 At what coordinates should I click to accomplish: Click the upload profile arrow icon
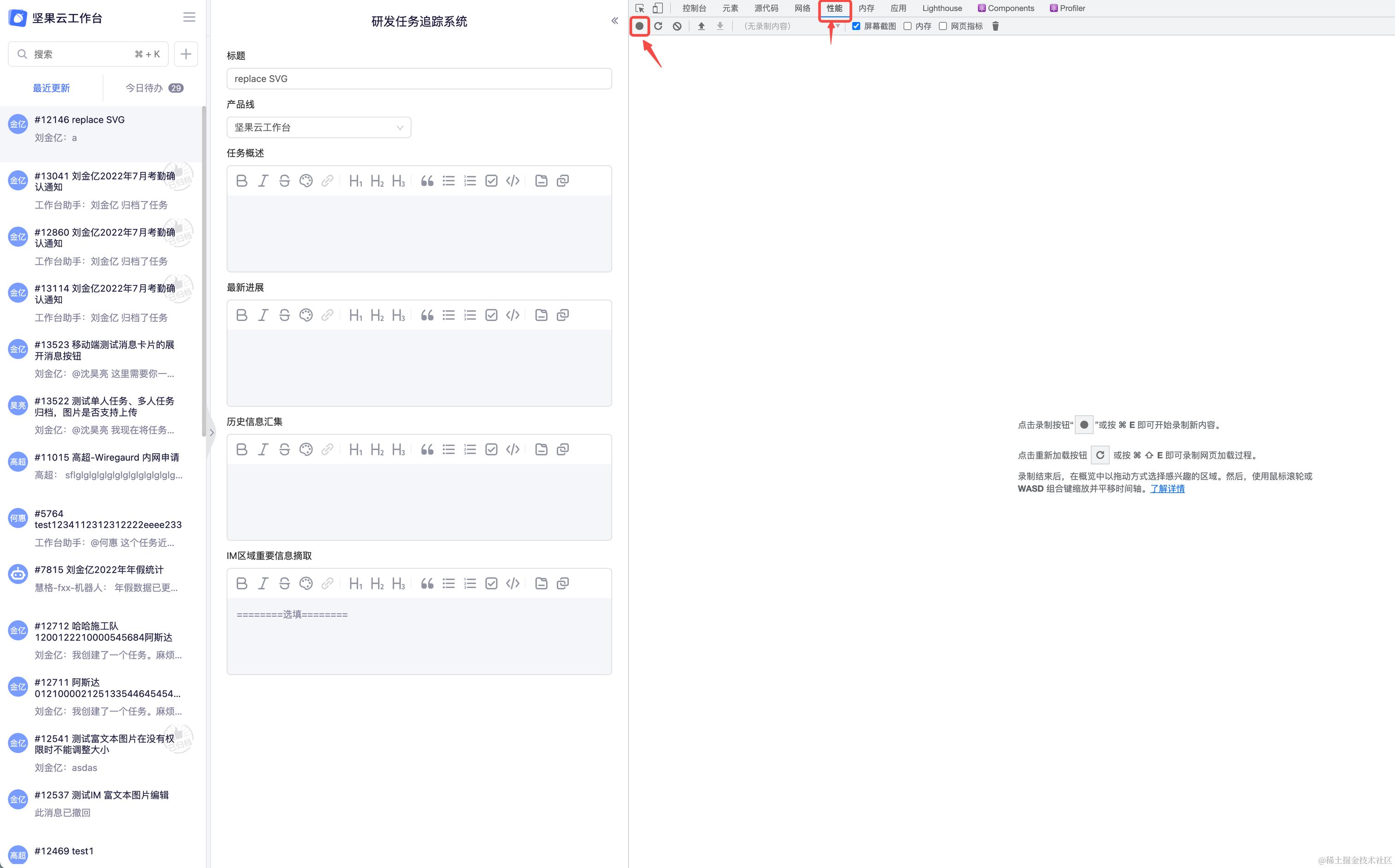point(701,26)
